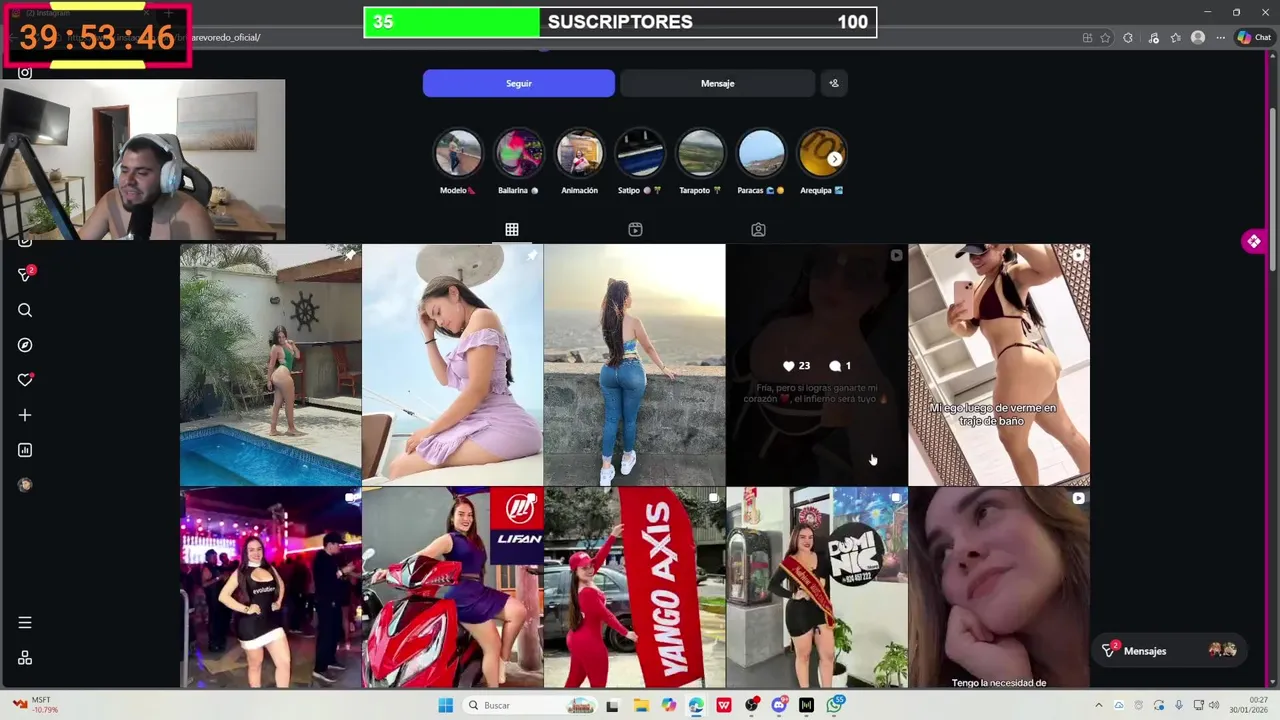
Task: Open Edge Settings and more ellipsis menu
Action: (x=1220, y=38)
